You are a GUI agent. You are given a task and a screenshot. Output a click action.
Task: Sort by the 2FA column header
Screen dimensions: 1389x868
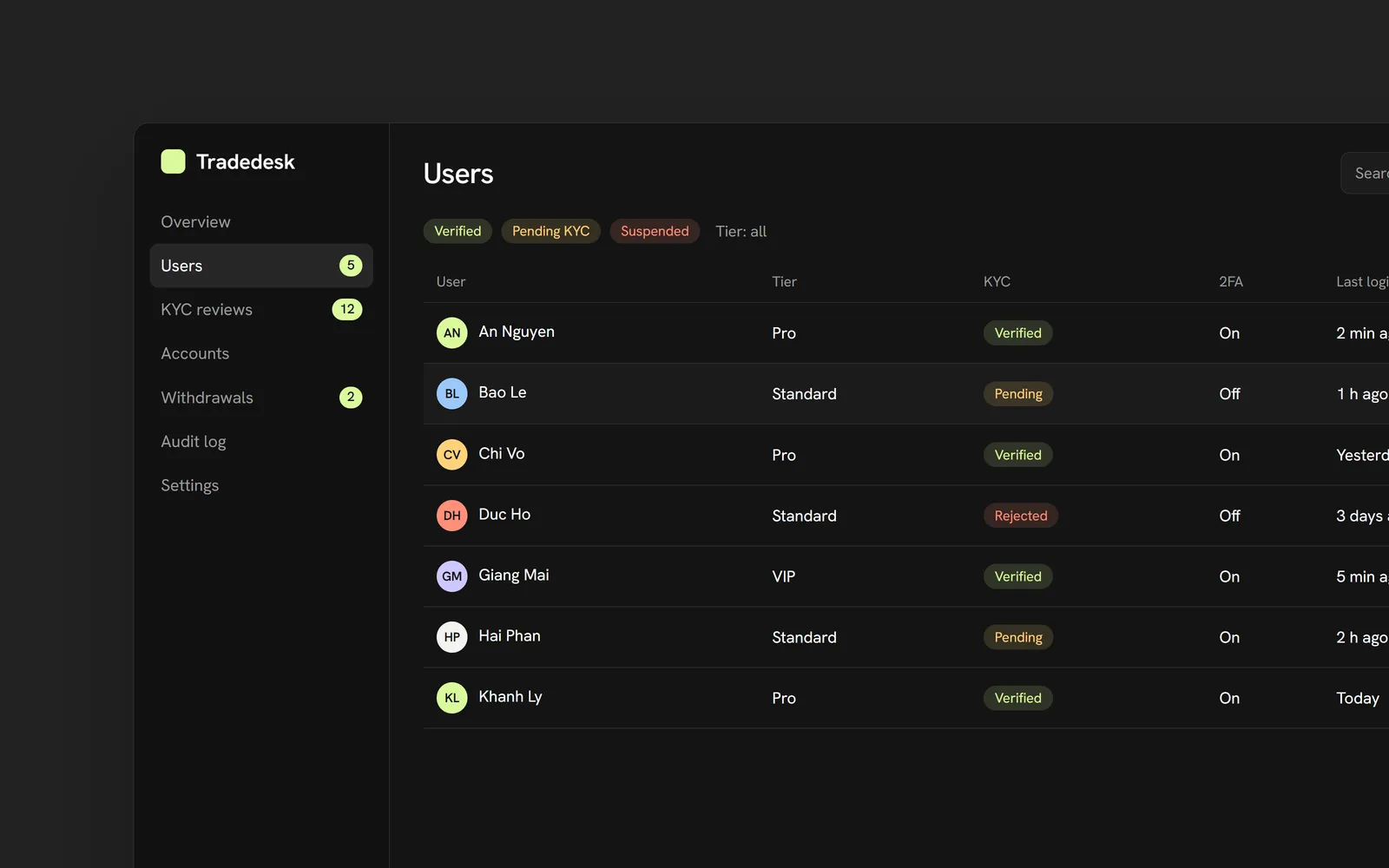[x=1231, y=281]
